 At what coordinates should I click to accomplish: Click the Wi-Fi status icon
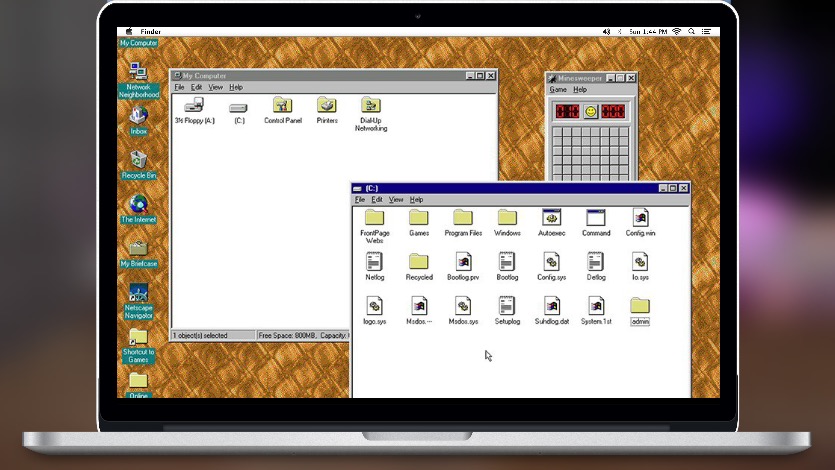tap(677, 31)
